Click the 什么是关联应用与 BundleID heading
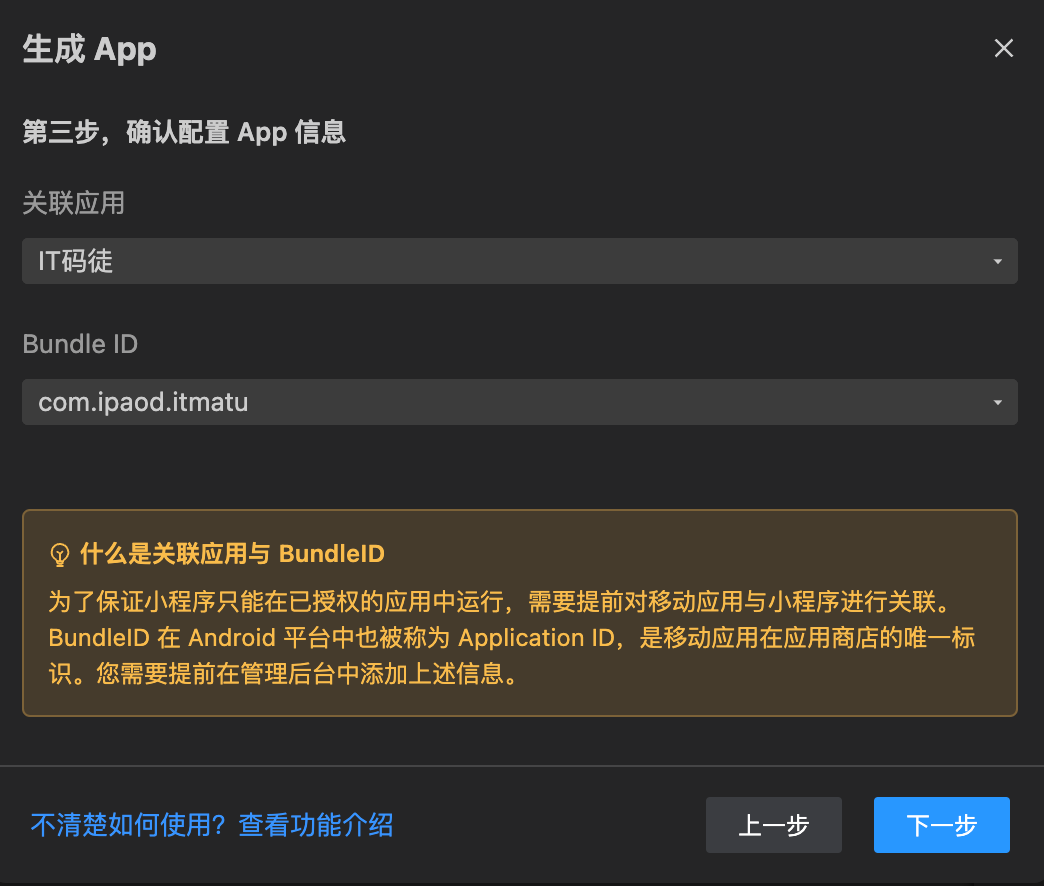The height and width of the screenshot is (886, 1044). pyautogui.click(x=232, y=554)
